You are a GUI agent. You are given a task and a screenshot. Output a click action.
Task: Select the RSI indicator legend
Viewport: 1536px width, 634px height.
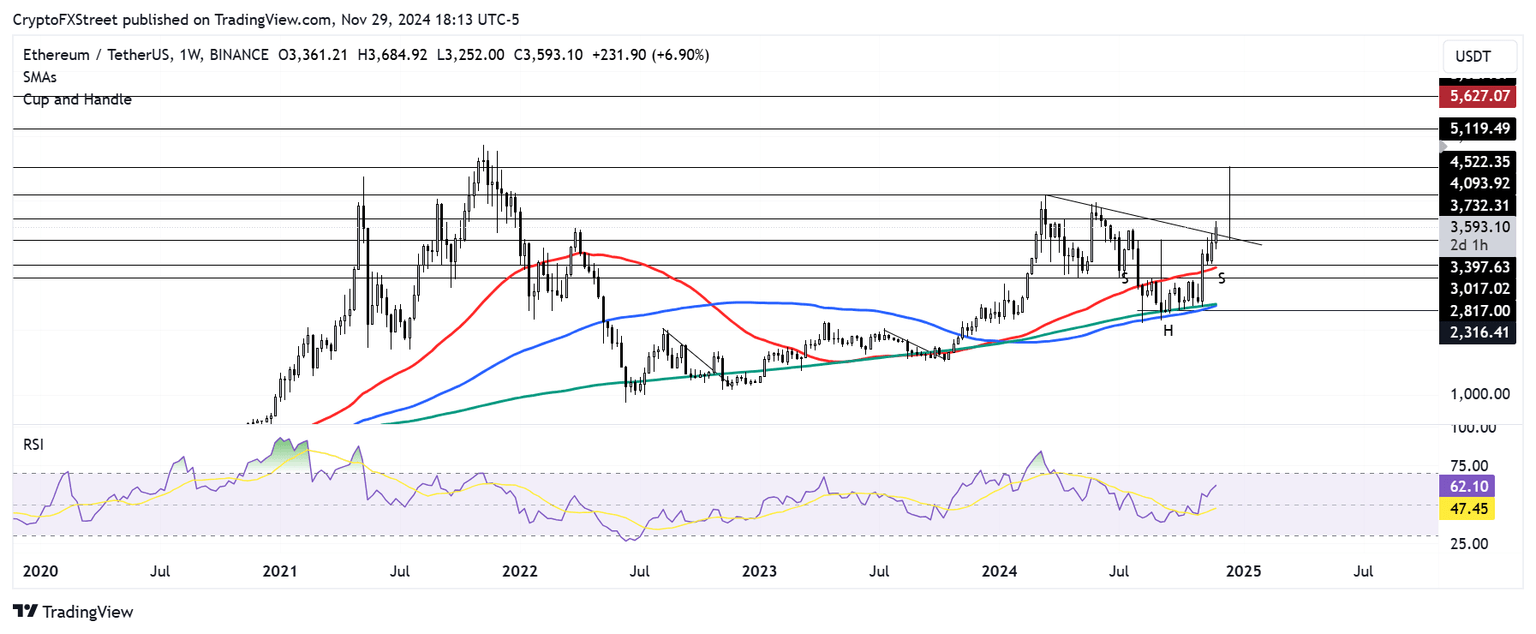[33, 444]
